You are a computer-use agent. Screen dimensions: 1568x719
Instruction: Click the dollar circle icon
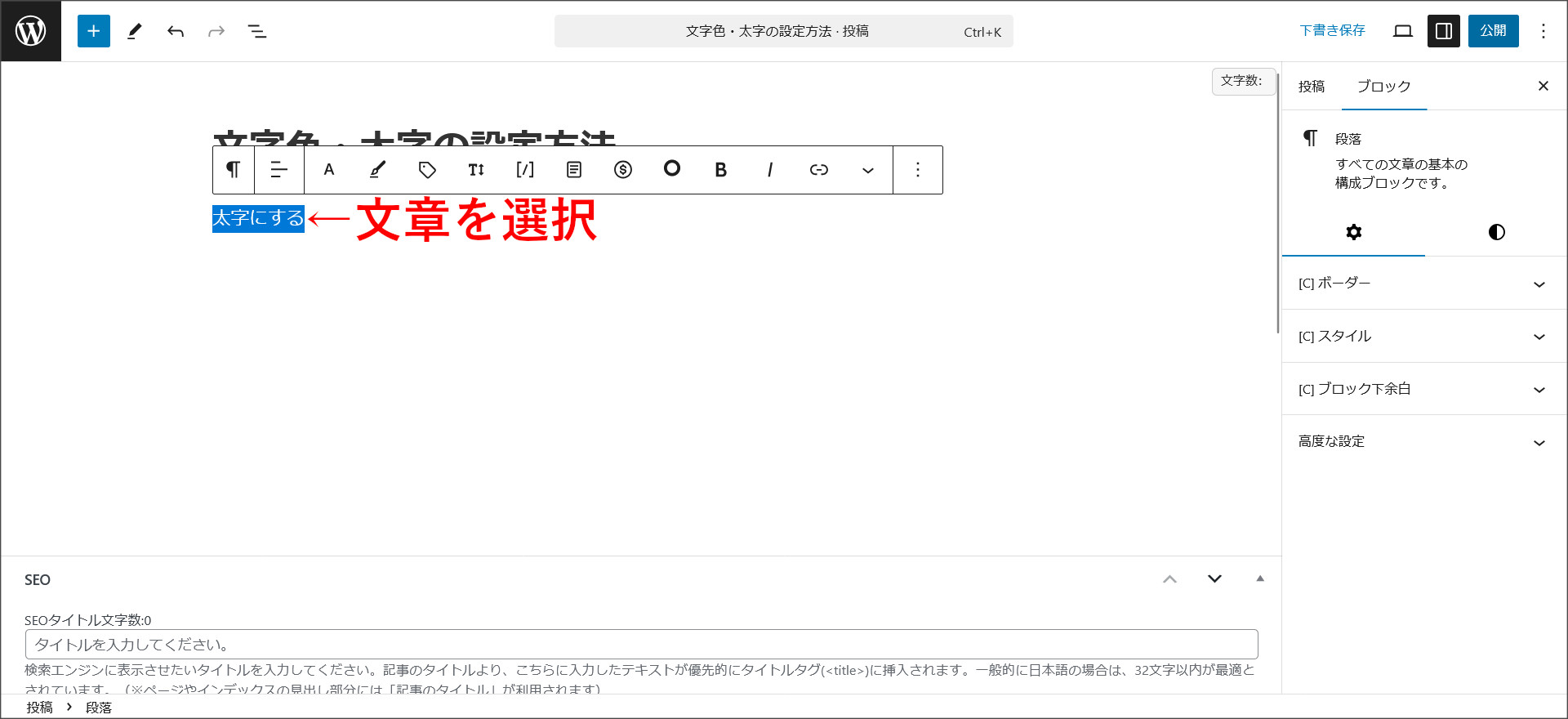tap(623, 170)
